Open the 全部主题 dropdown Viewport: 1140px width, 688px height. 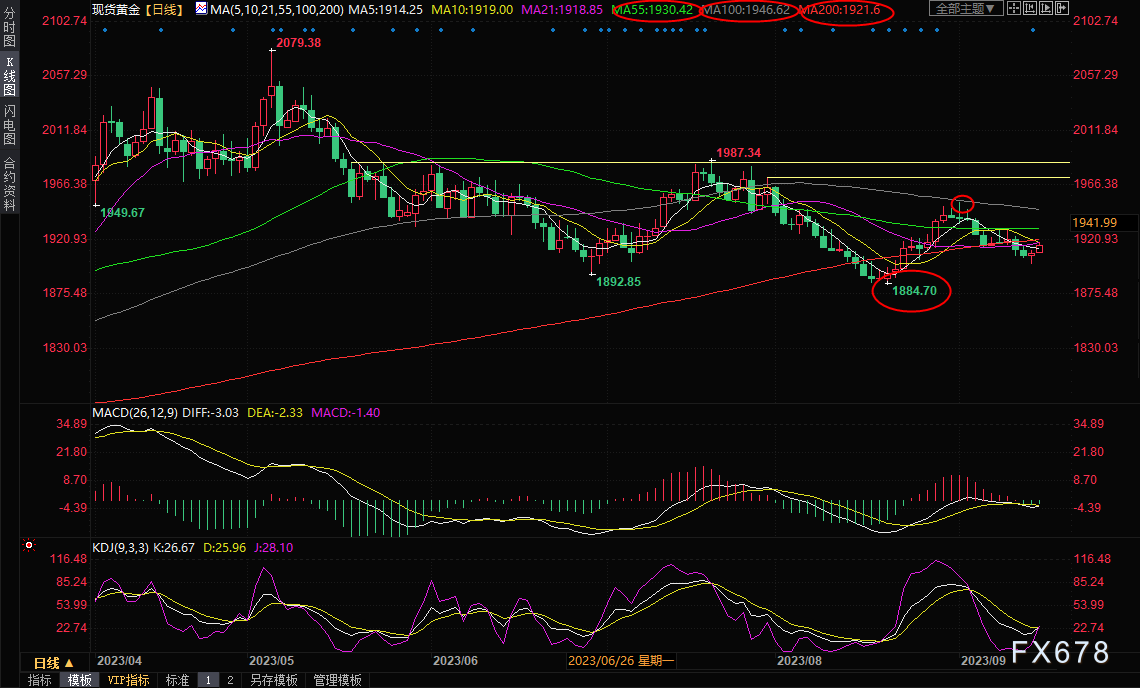click(x=966, y=8)
